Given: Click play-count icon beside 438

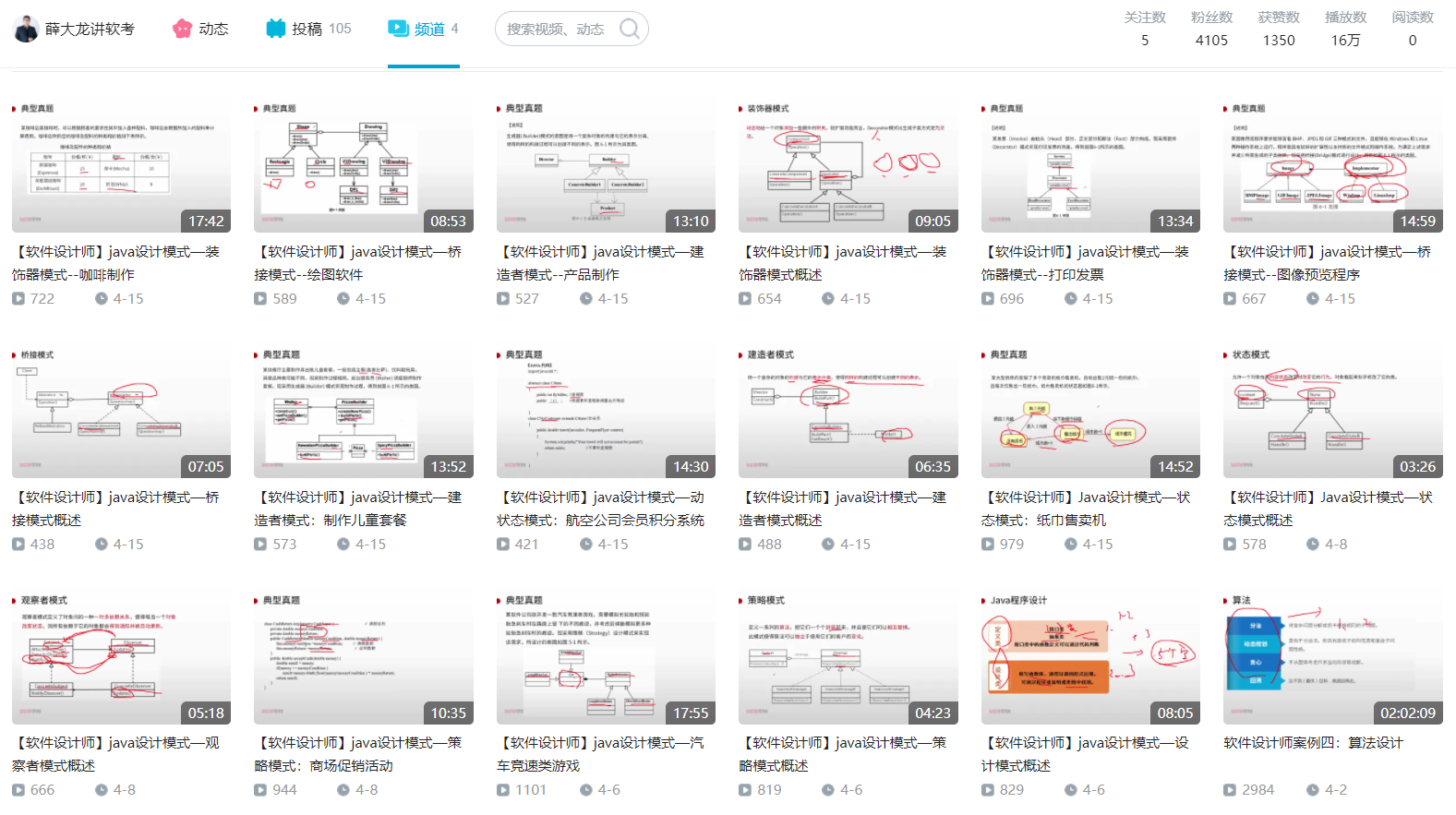Looking at the screenshot, I should (x=18, y=545).
